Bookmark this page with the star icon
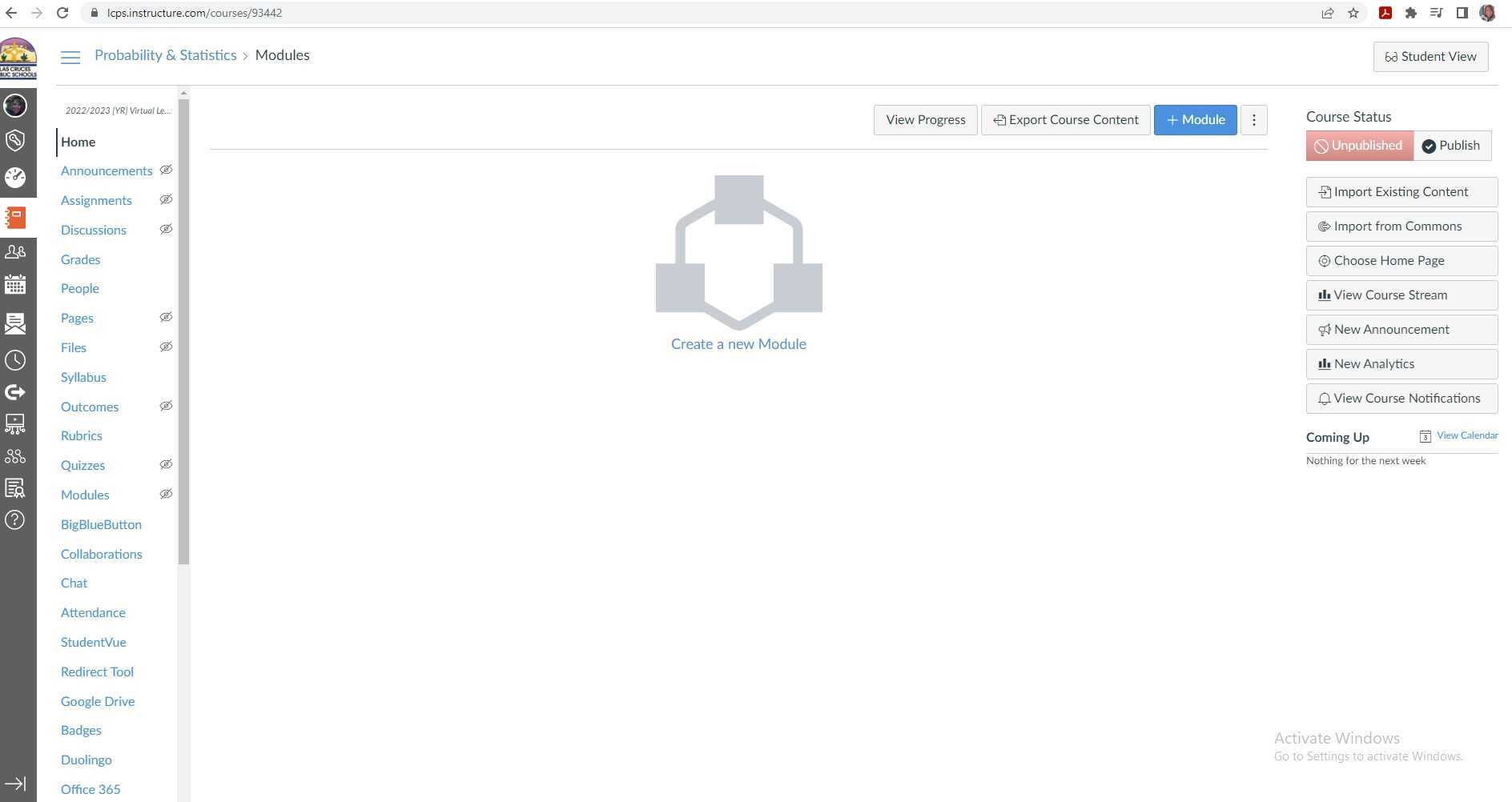 [x=1353, y=13]
